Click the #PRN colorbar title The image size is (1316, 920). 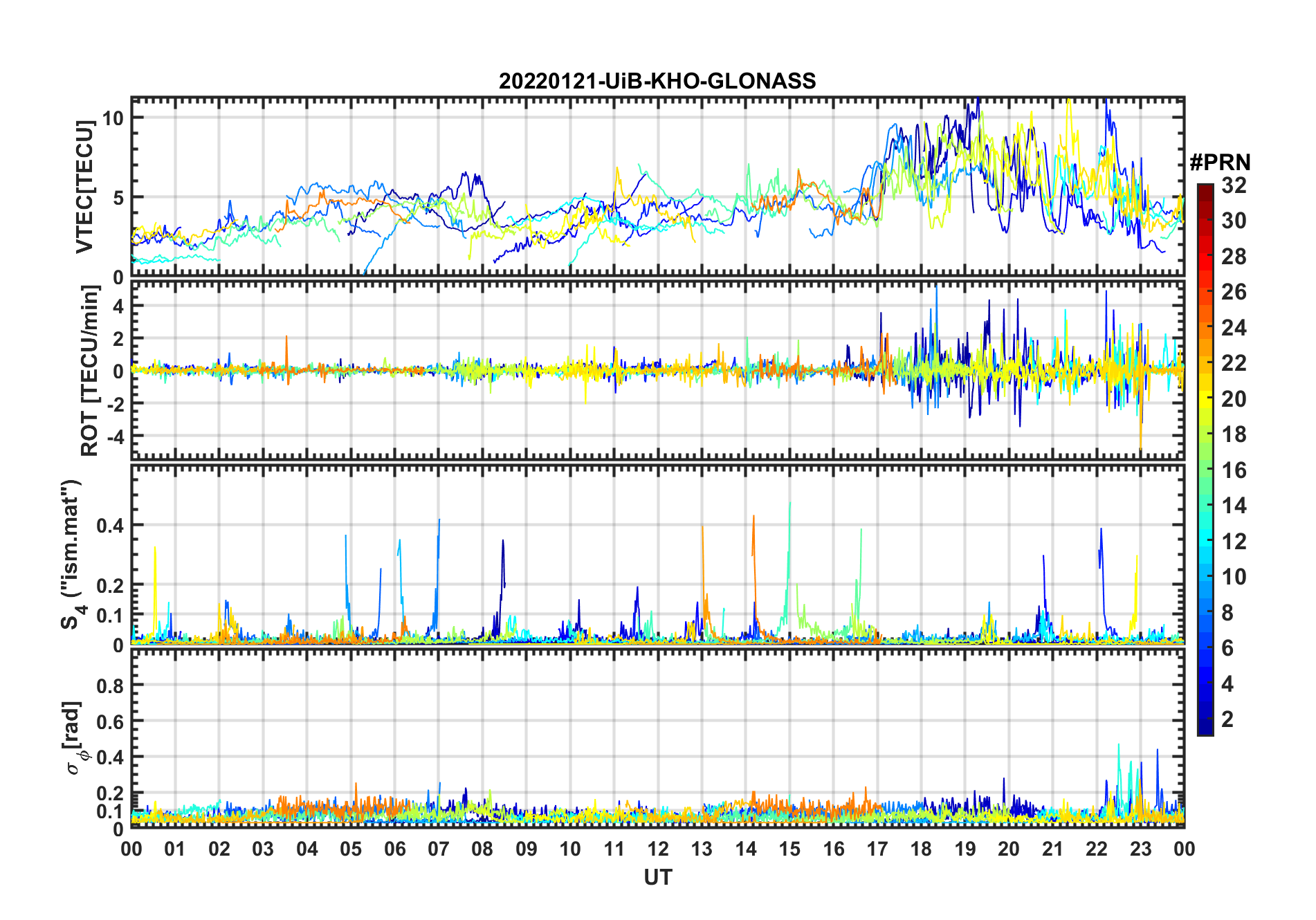pyautogui.click(x=1220, y=163)
